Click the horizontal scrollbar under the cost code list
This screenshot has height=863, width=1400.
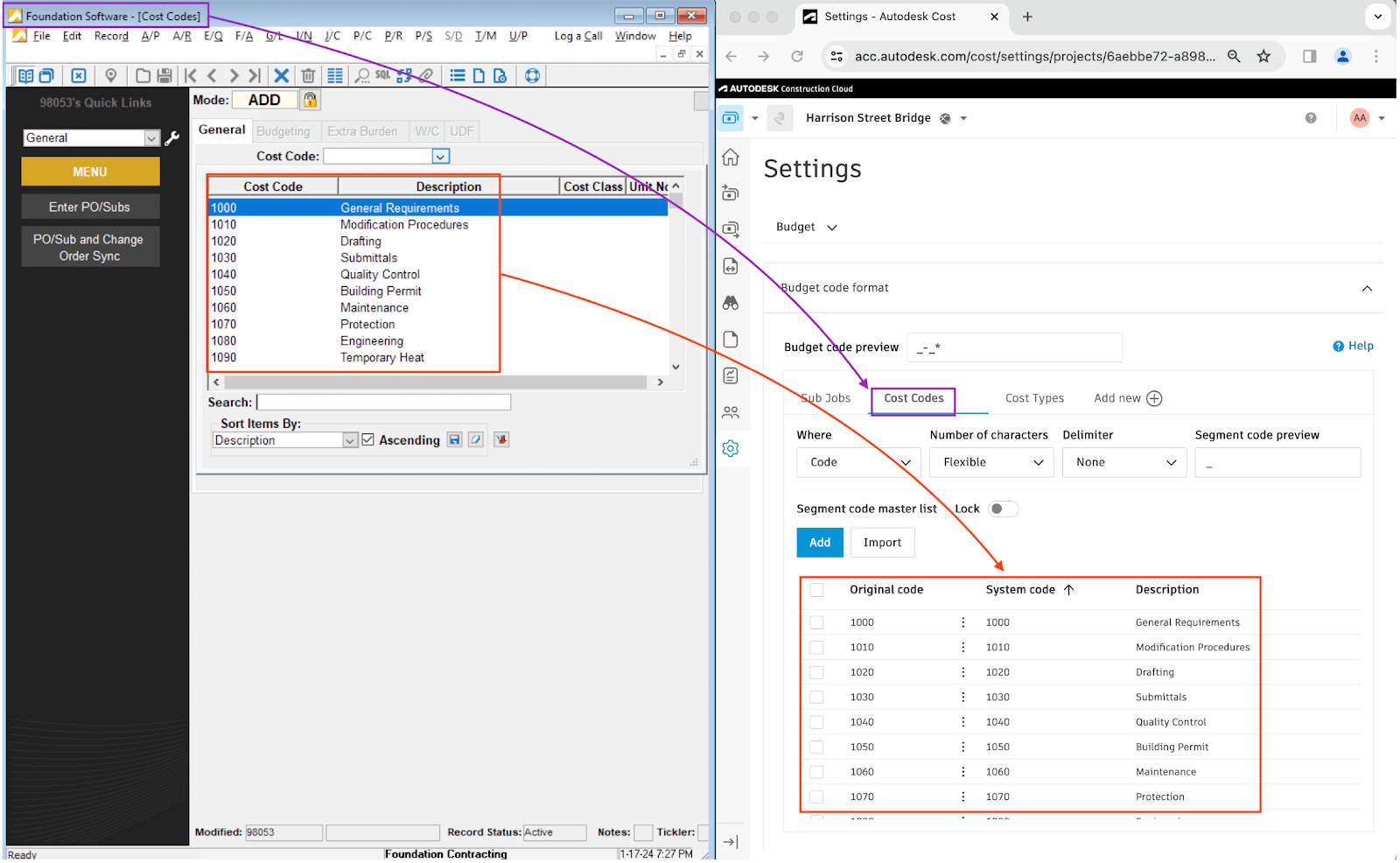coord(436,382)
